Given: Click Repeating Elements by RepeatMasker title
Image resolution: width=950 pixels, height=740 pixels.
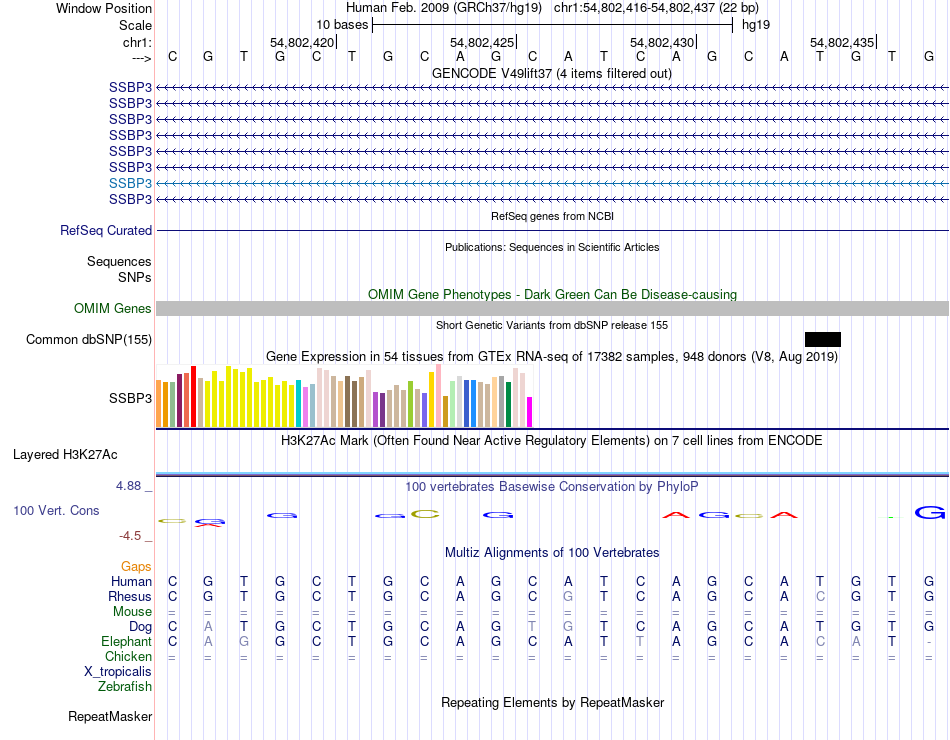Looking at the screenshot, I should click(x=552, y=702).
